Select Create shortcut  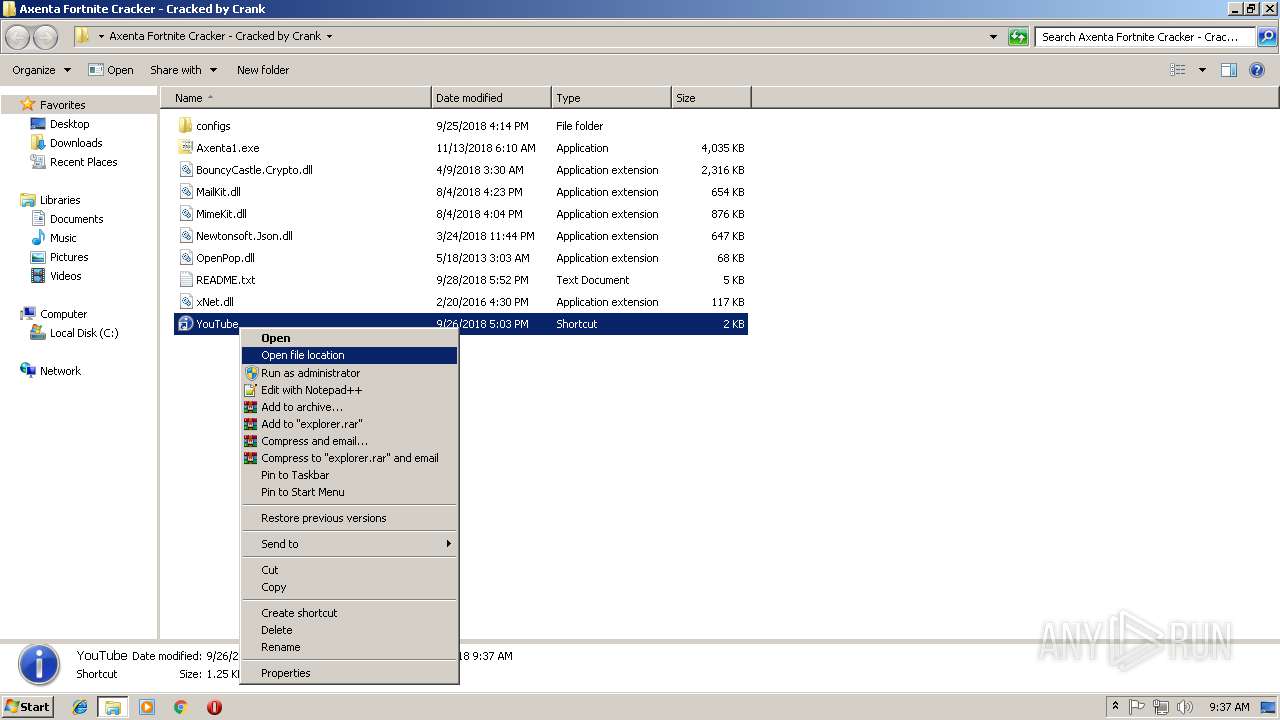click(x=349, y=613)
